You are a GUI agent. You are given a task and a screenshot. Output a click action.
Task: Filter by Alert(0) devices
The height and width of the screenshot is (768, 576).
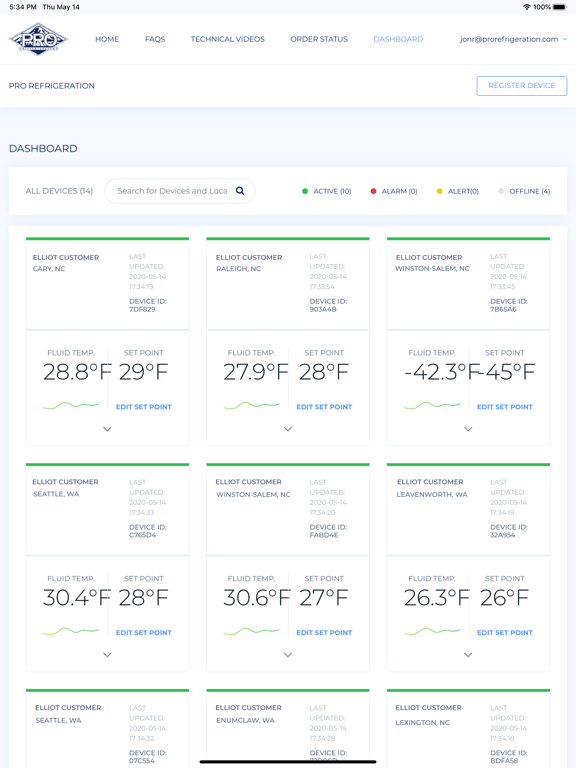pyautogui.click(x=457, y=191)
